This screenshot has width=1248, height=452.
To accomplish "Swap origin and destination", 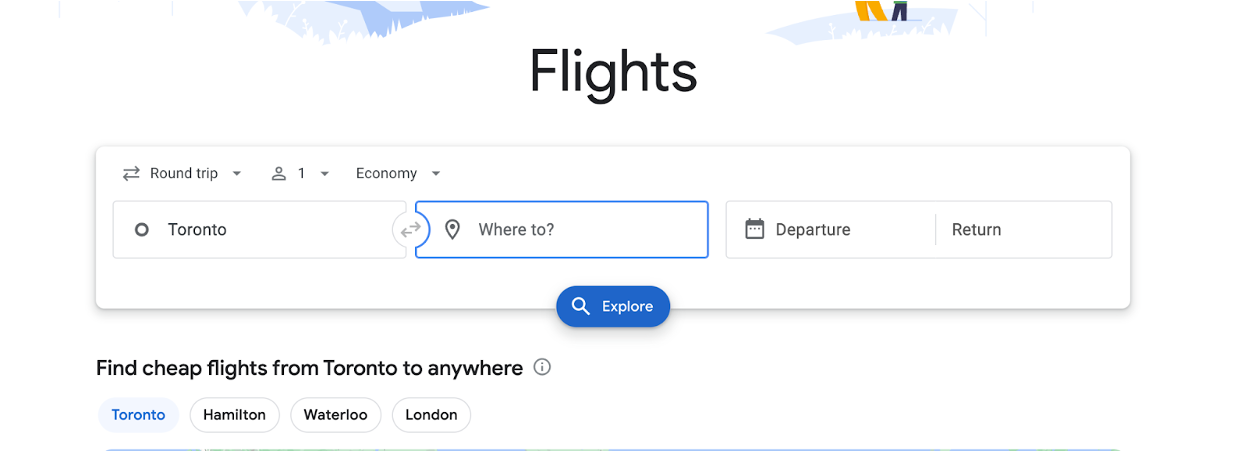I will point(410,230).
